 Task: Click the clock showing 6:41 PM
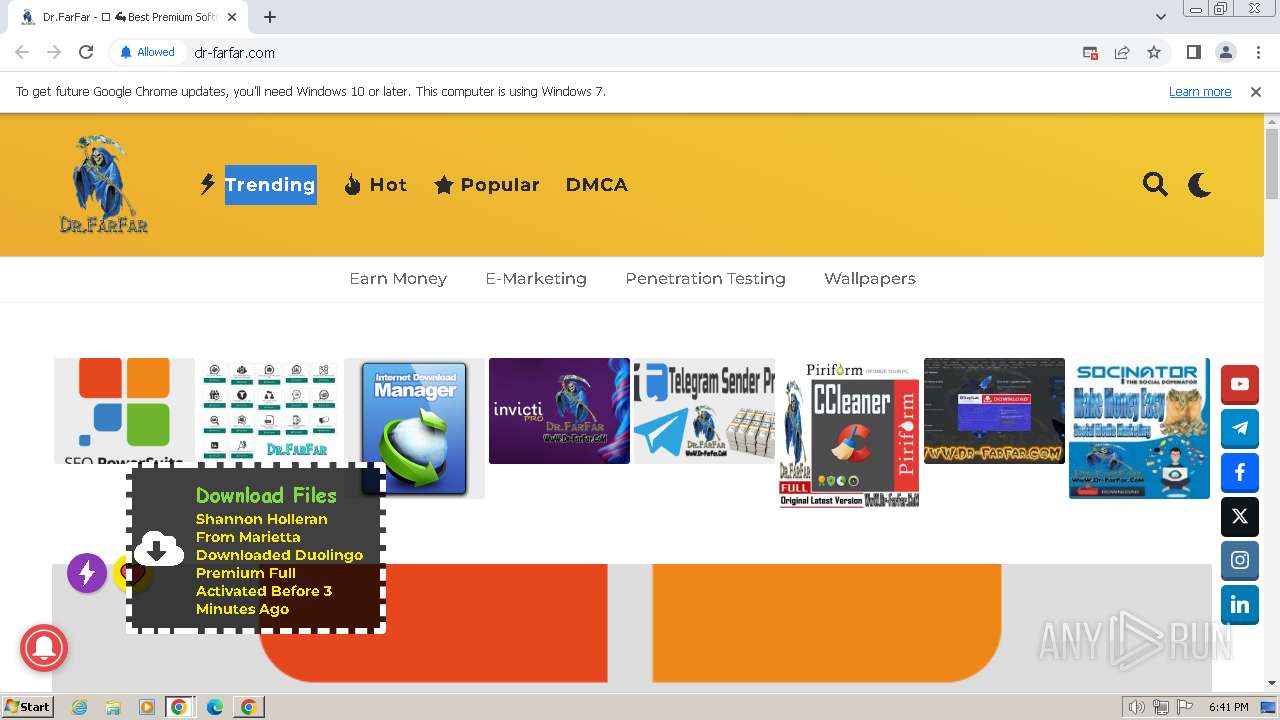[1228, 707]
